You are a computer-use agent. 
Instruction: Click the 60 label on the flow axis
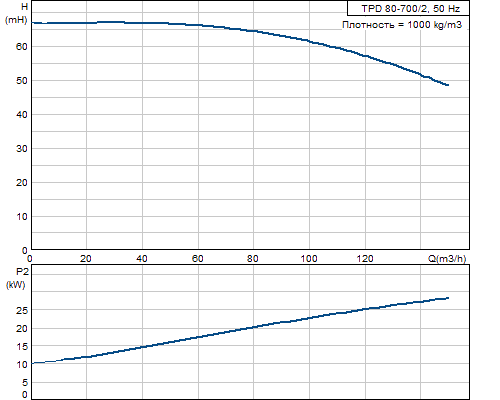(198, 259)
